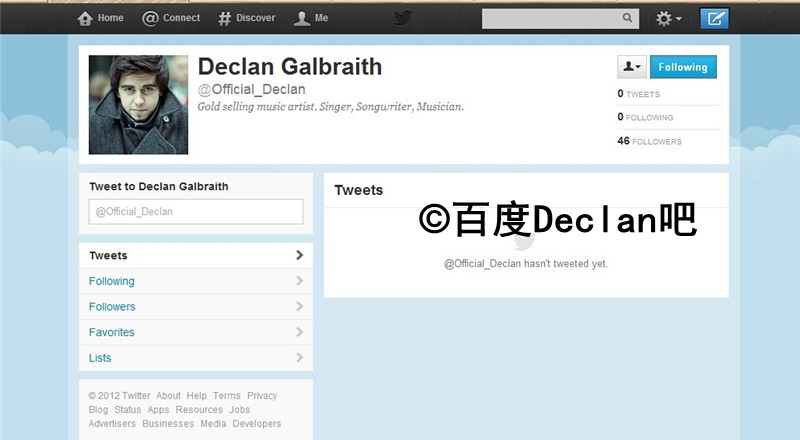The height and width of the screenshot is (440, 800).
Task: Open the Jobs footer link
Action: [x=239, y=410]
